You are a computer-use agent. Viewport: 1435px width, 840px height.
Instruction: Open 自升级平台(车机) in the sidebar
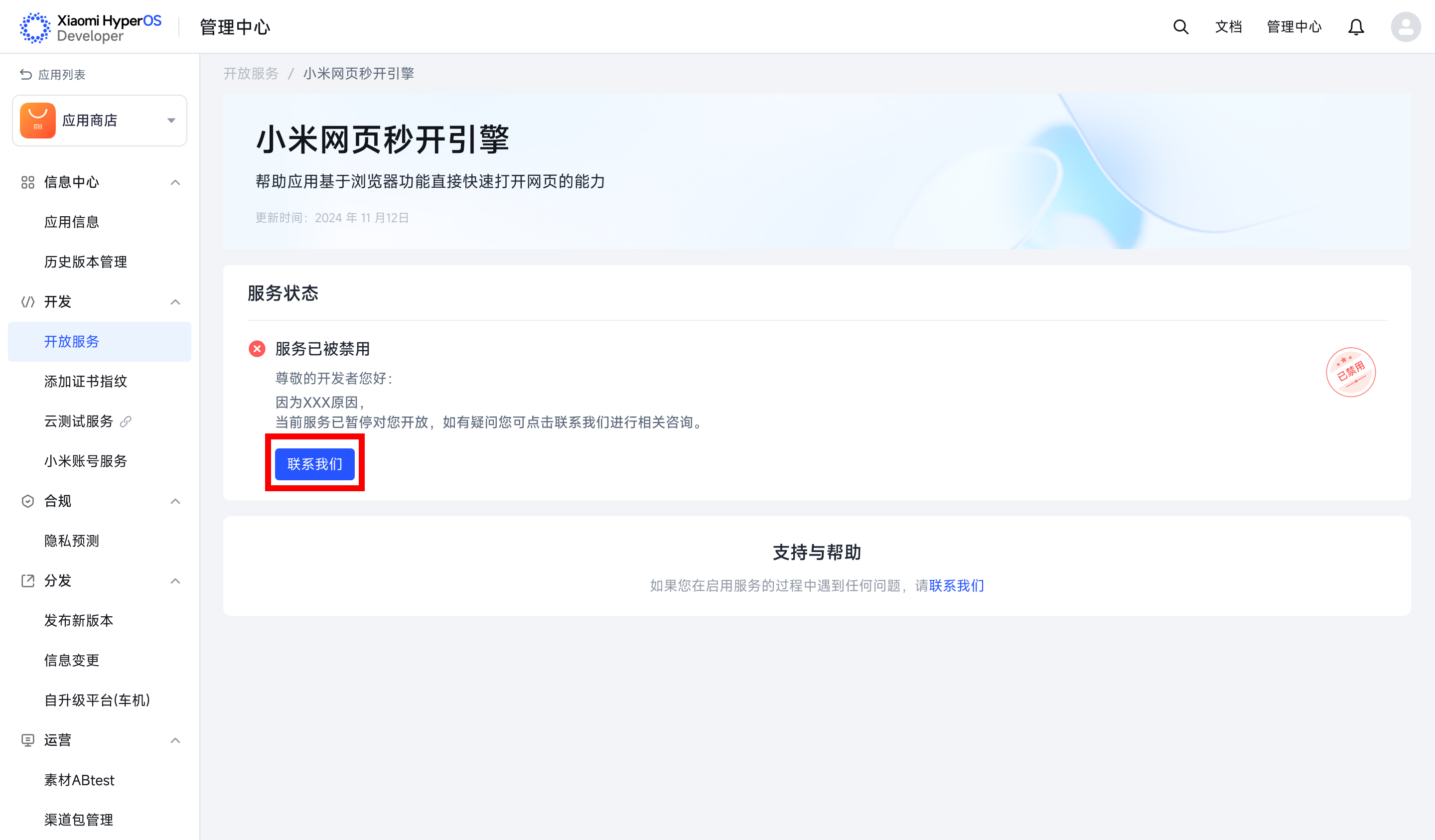(100, 700)
